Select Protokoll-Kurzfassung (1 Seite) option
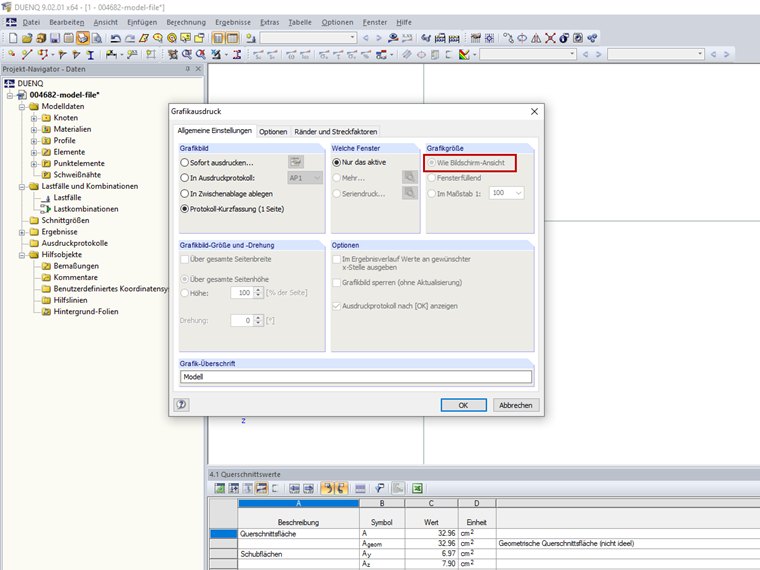 coord(185,209)
